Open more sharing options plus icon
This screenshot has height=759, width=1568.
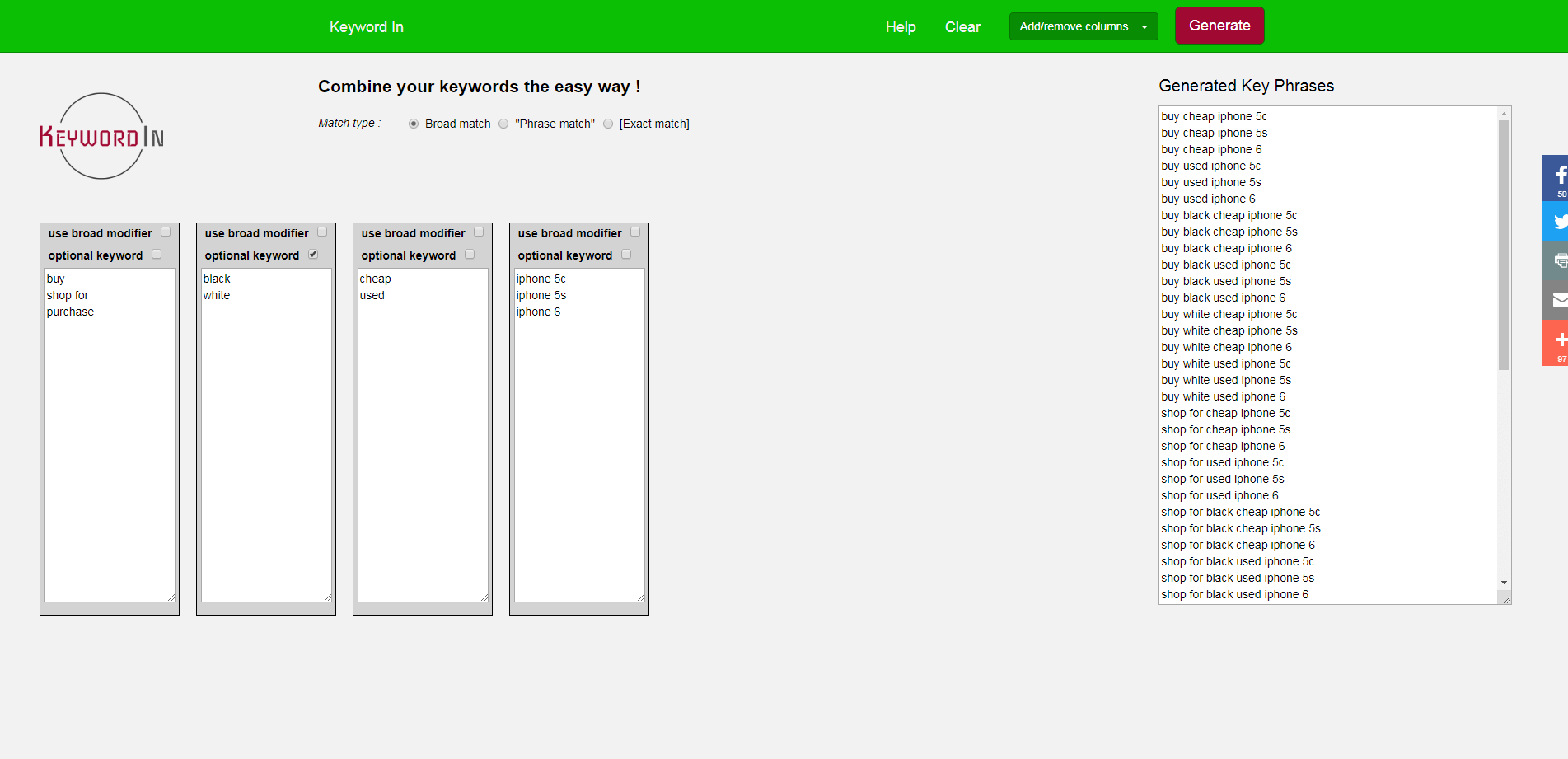click(x=1556, y=342)
